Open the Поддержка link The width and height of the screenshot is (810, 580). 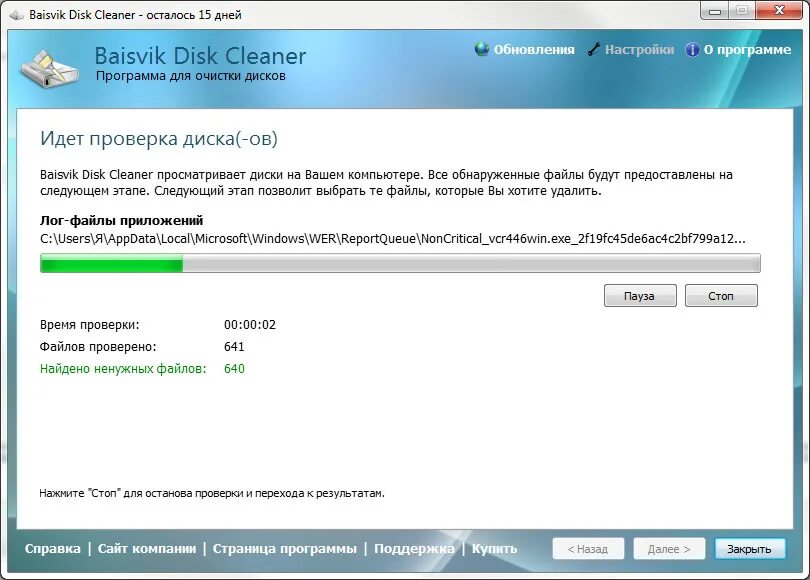[x=414, y=548]
